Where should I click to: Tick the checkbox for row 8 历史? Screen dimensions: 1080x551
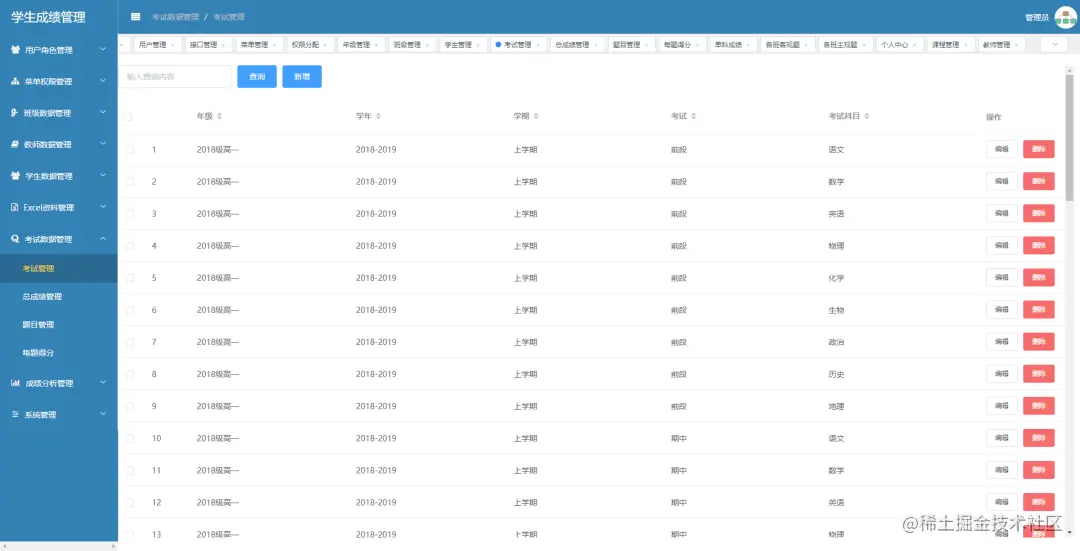point(130,374)
